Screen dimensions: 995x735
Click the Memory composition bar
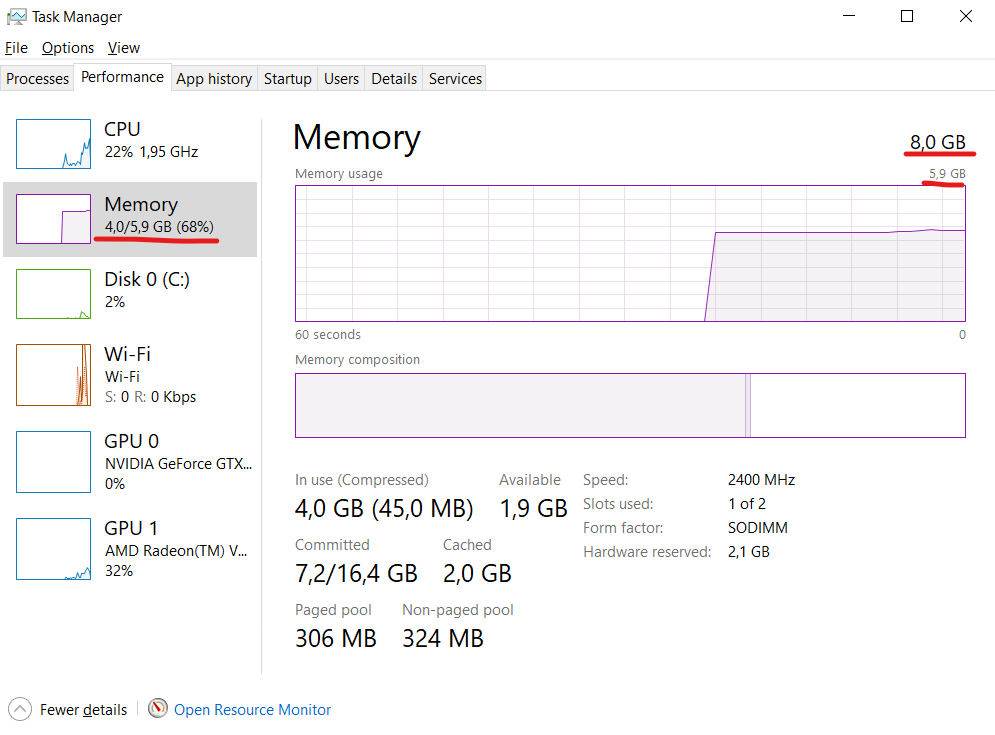[629, 405]
